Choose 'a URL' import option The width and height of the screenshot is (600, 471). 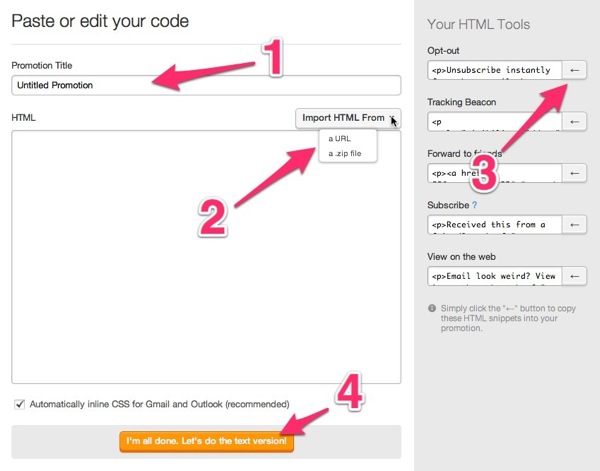[339, 139]
